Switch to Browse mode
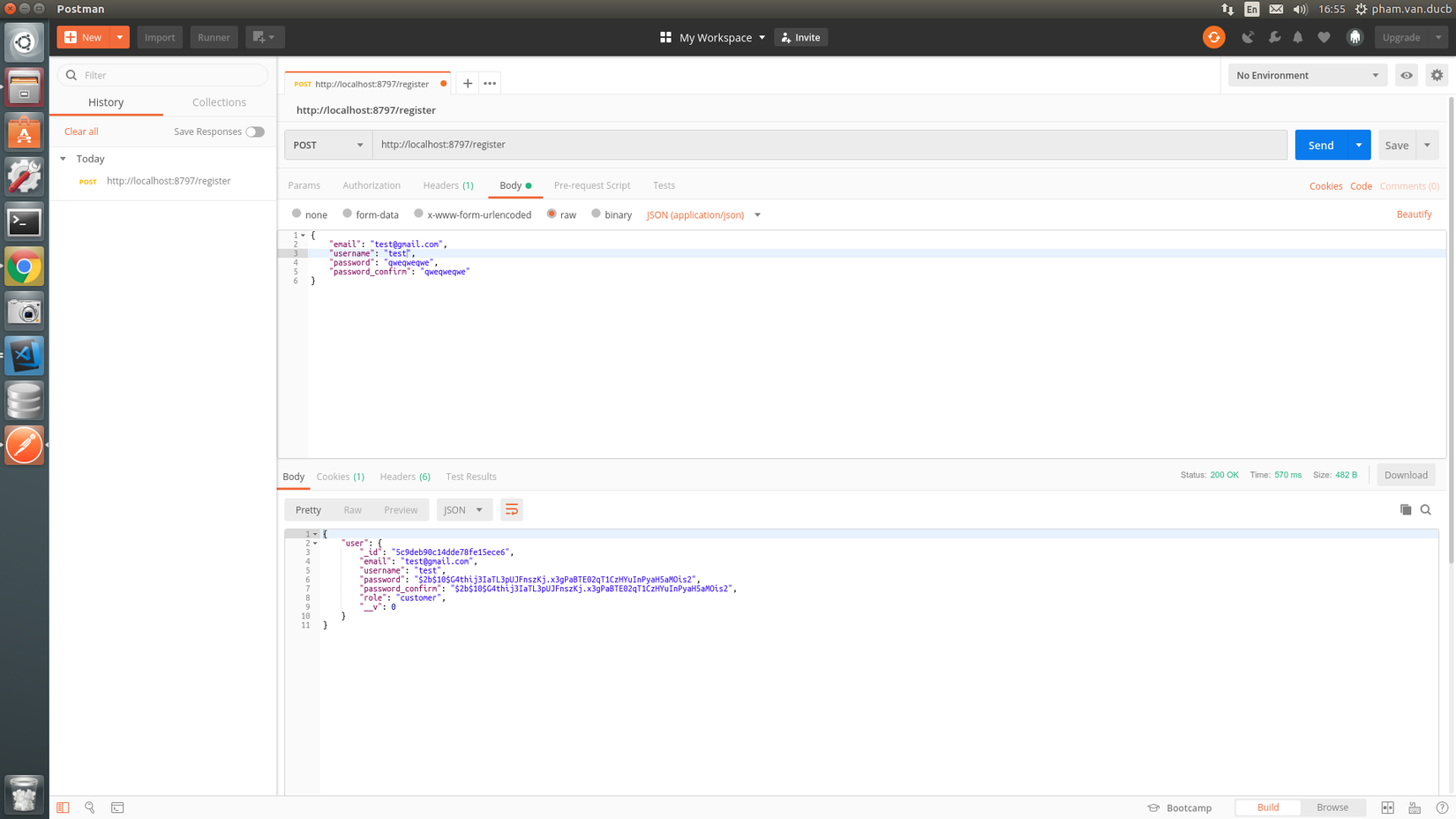Image resolution: width=1456 pixels, height=819 pixels. click(x=1332, y=808)
